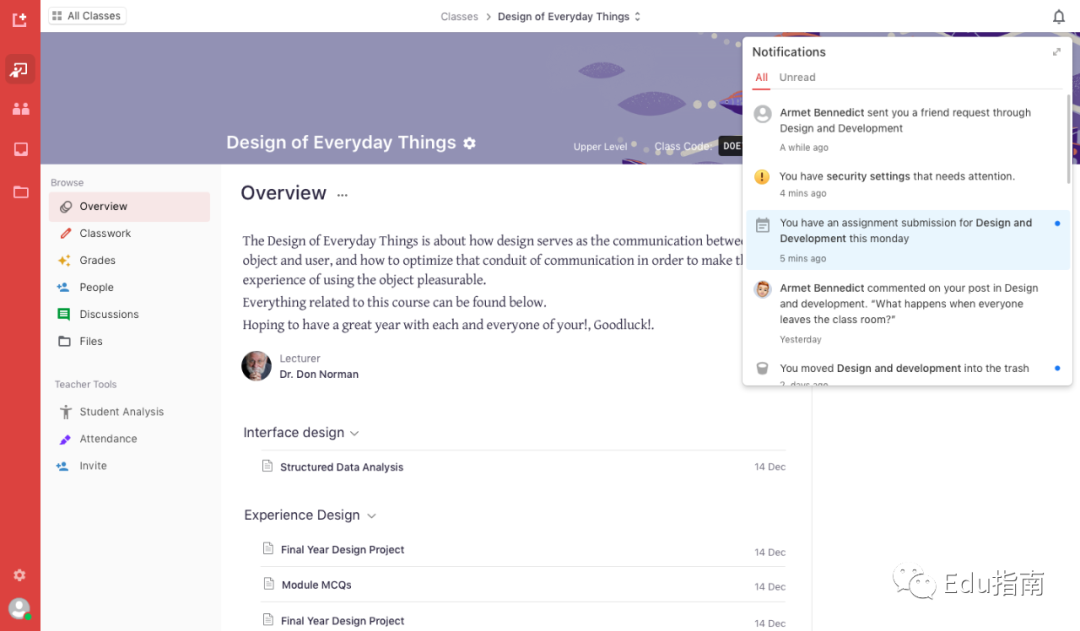The width and height of the screenshot is (1080, 631).
Task: Click the Attendance label under Teacher Tools
Action: pyautogui.click(x=108, y=439)
